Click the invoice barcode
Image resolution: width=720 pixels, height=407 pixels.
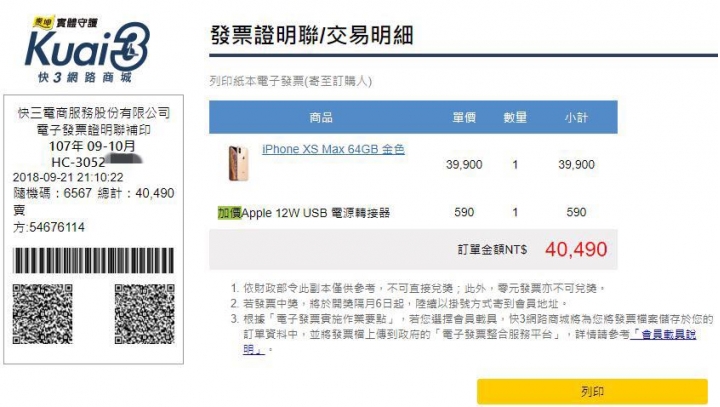point(94,260)
